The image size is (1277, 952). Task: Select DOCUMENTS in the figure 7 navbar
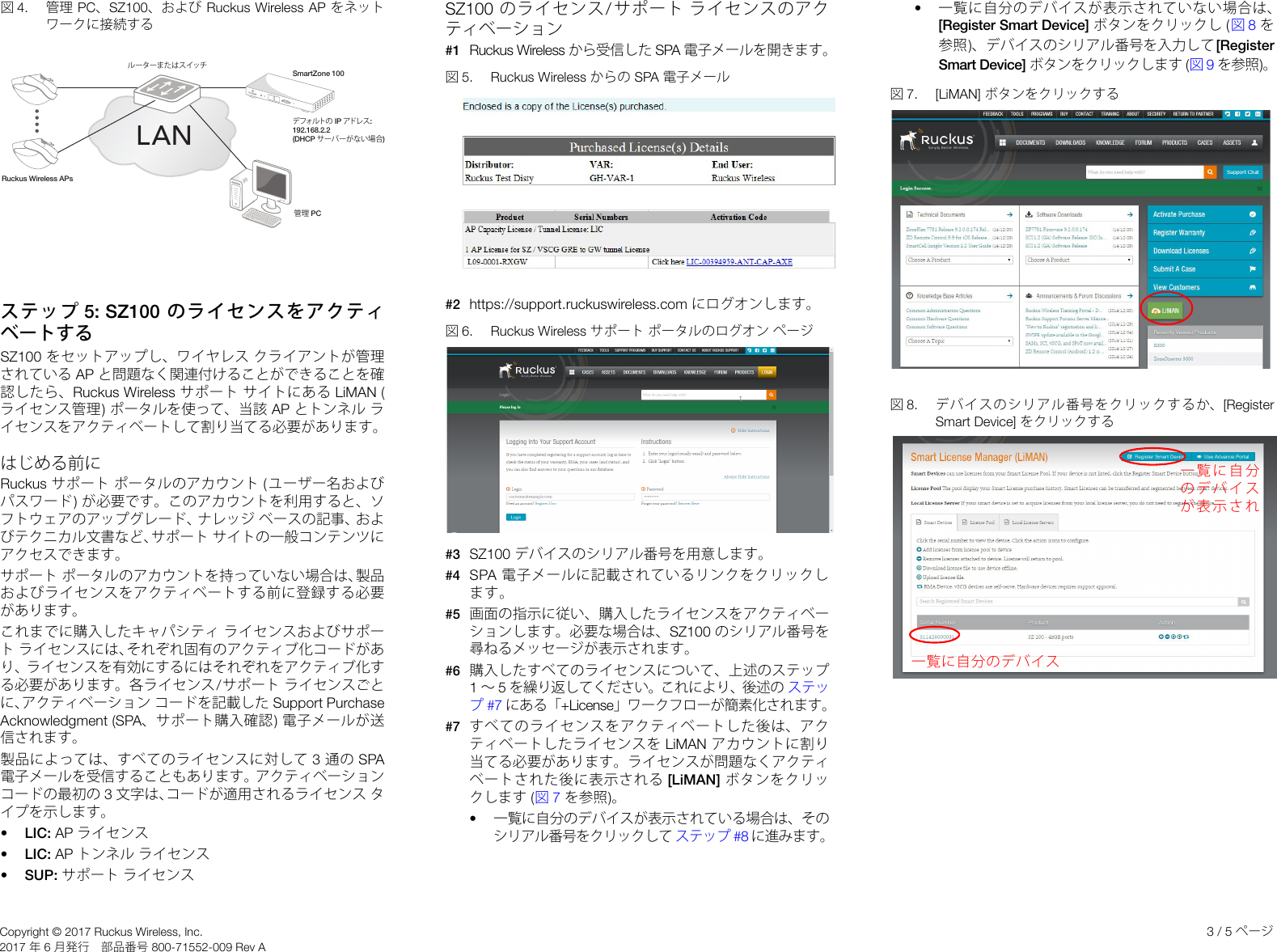point(1030,142)
